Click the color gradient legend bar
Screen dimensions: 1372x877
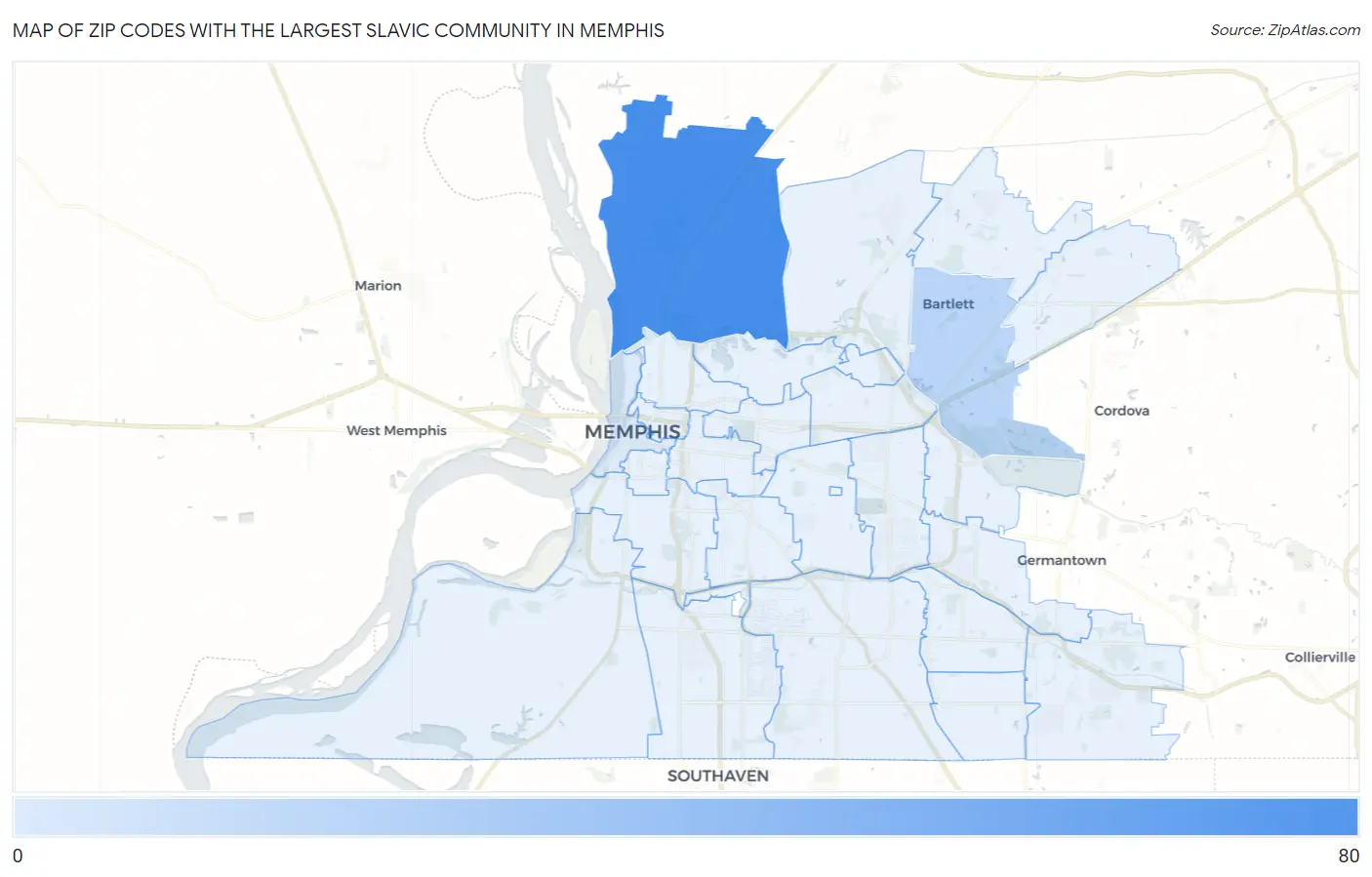point(686,817)
